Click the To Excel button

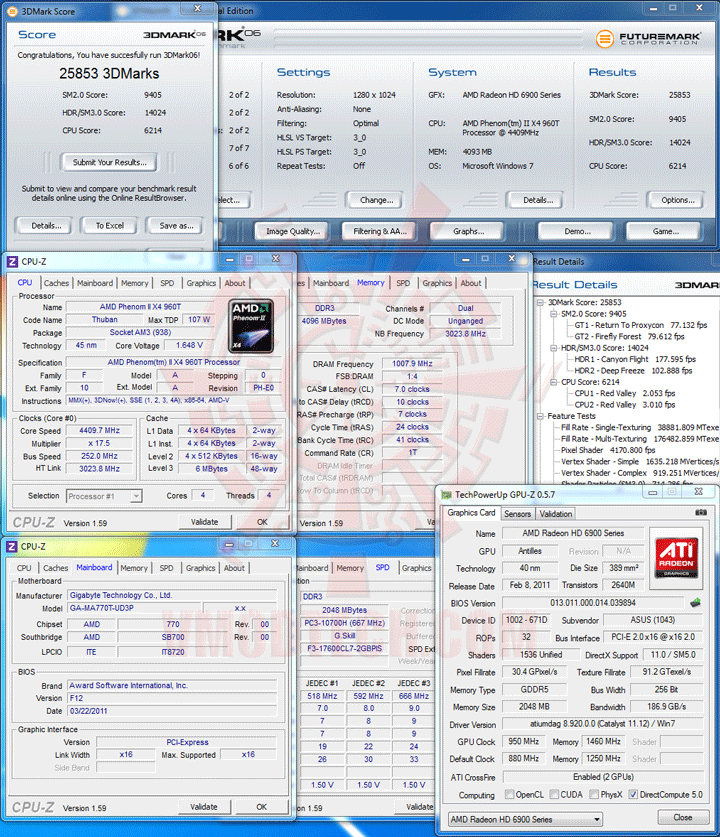(x=109, y=226)
